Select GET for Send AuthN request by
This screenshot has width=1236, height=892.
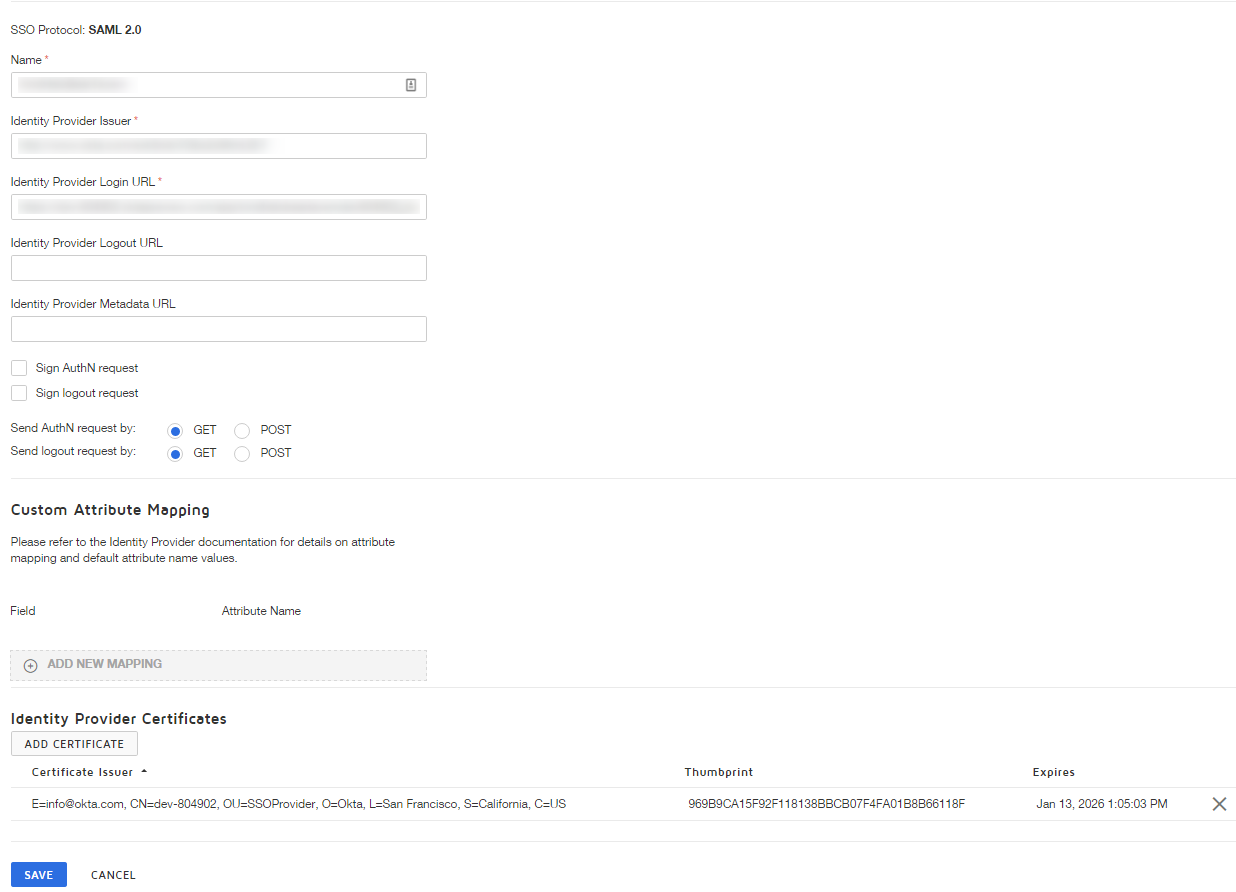176,429
